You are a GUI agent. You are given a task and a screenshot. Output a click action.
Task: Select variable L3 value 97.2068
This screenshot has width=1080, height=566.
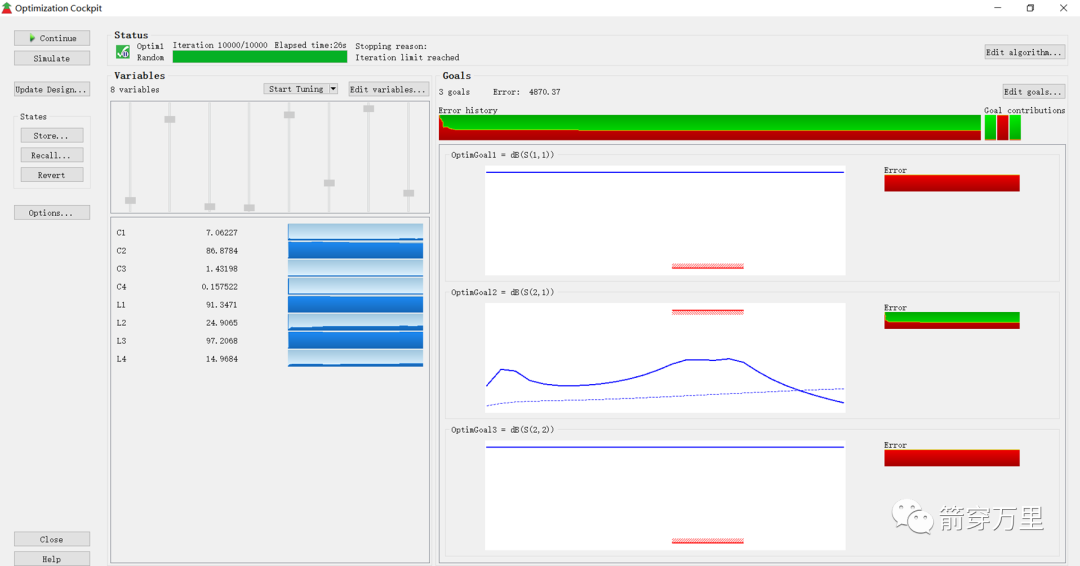coord(221,341)
